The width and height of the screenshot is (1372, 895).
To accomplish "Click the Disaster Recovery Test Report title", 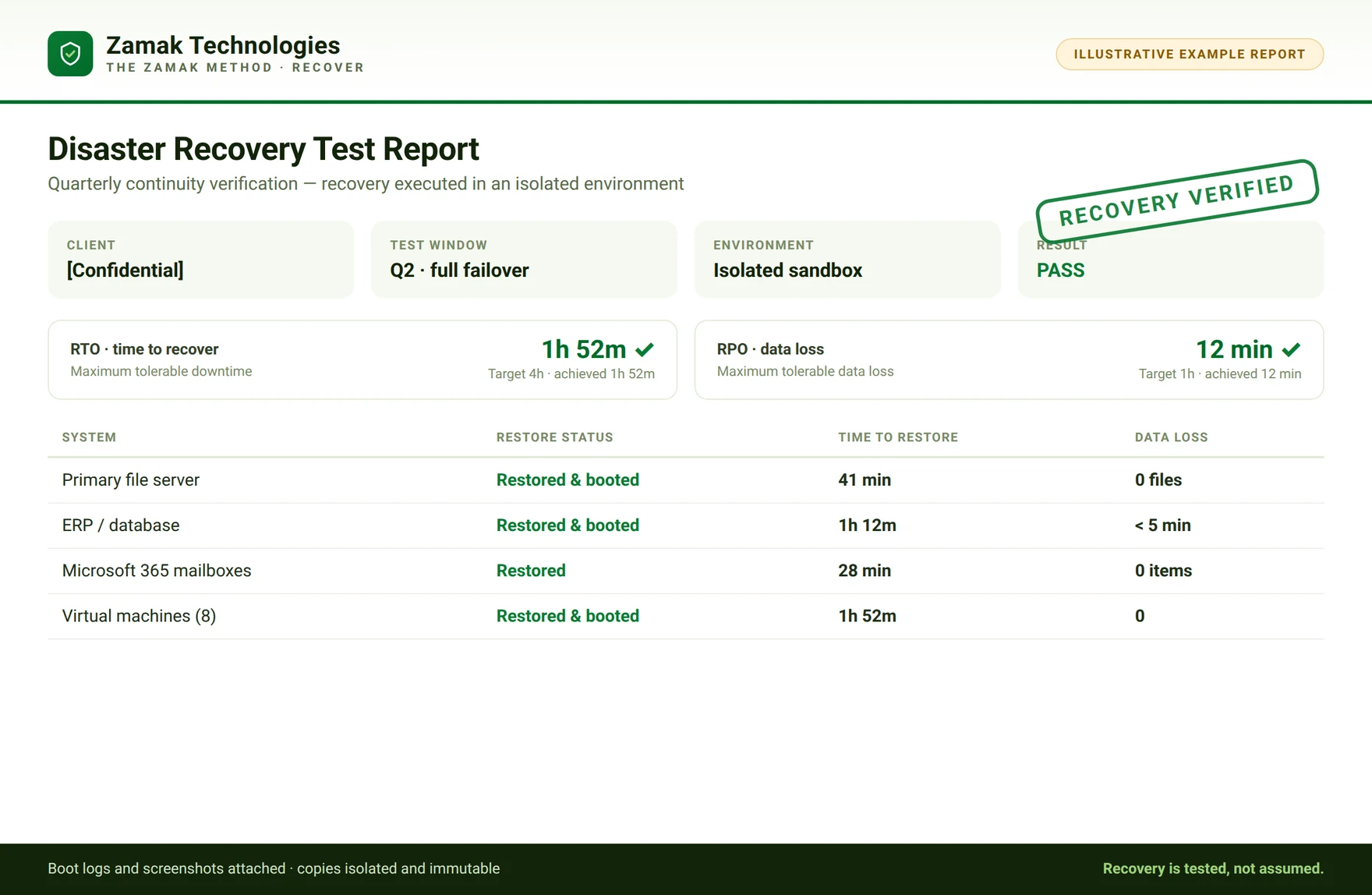I will click(263, 149).
